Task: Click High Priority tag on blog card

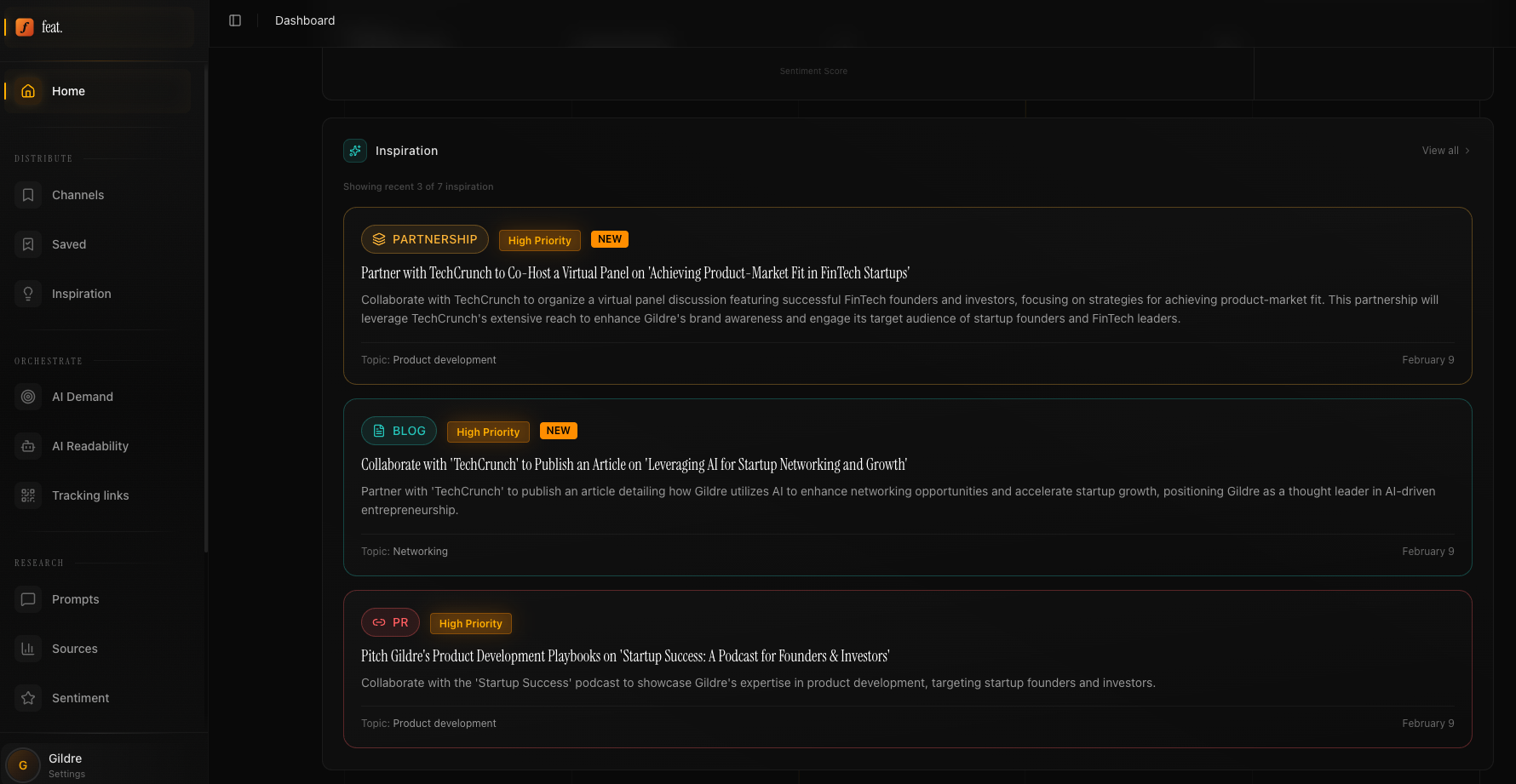Action: pyautogui.click(x=488, y=432)
